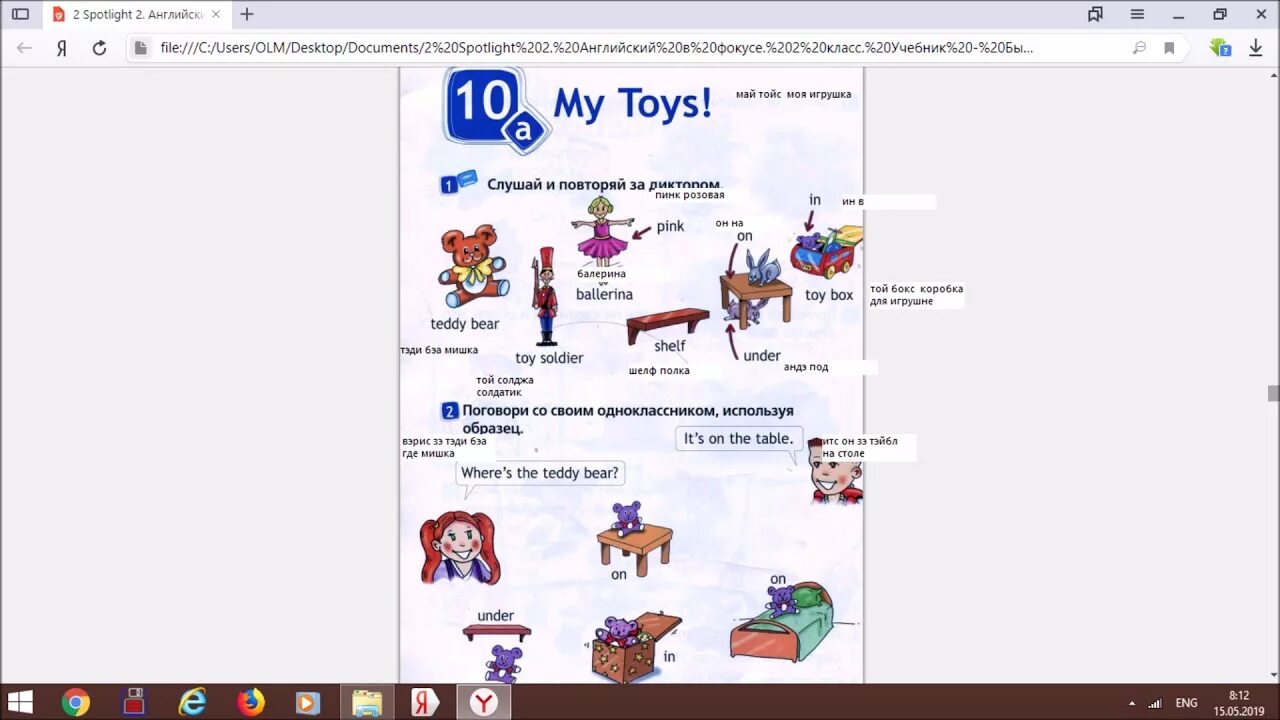The image size is (1280, 720).
Task: Open the Yandex Я taskbar shortcut
Action: click(425, 702)
